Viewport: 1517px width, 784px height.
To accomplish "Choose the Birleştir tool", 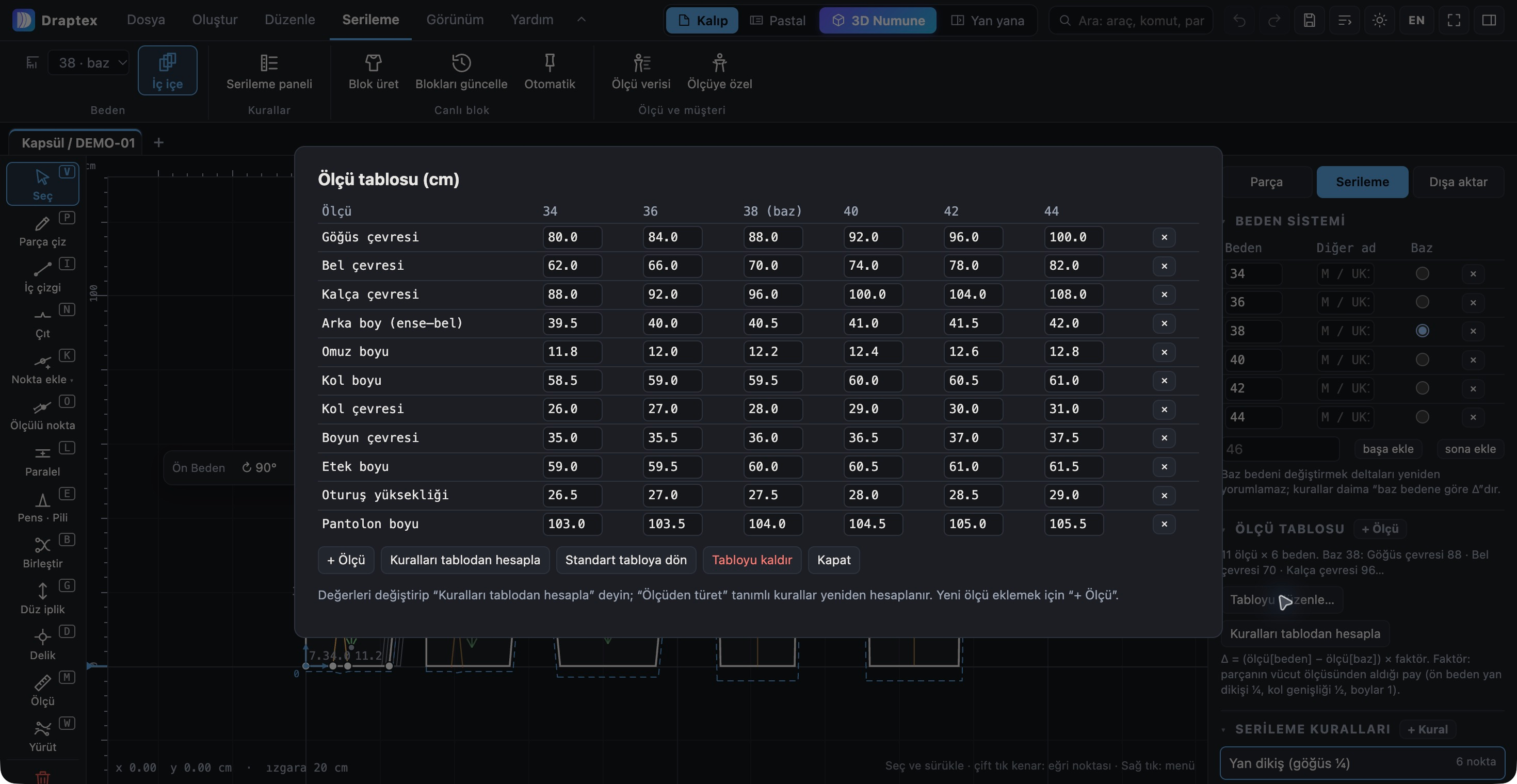I will click(42, 552).
